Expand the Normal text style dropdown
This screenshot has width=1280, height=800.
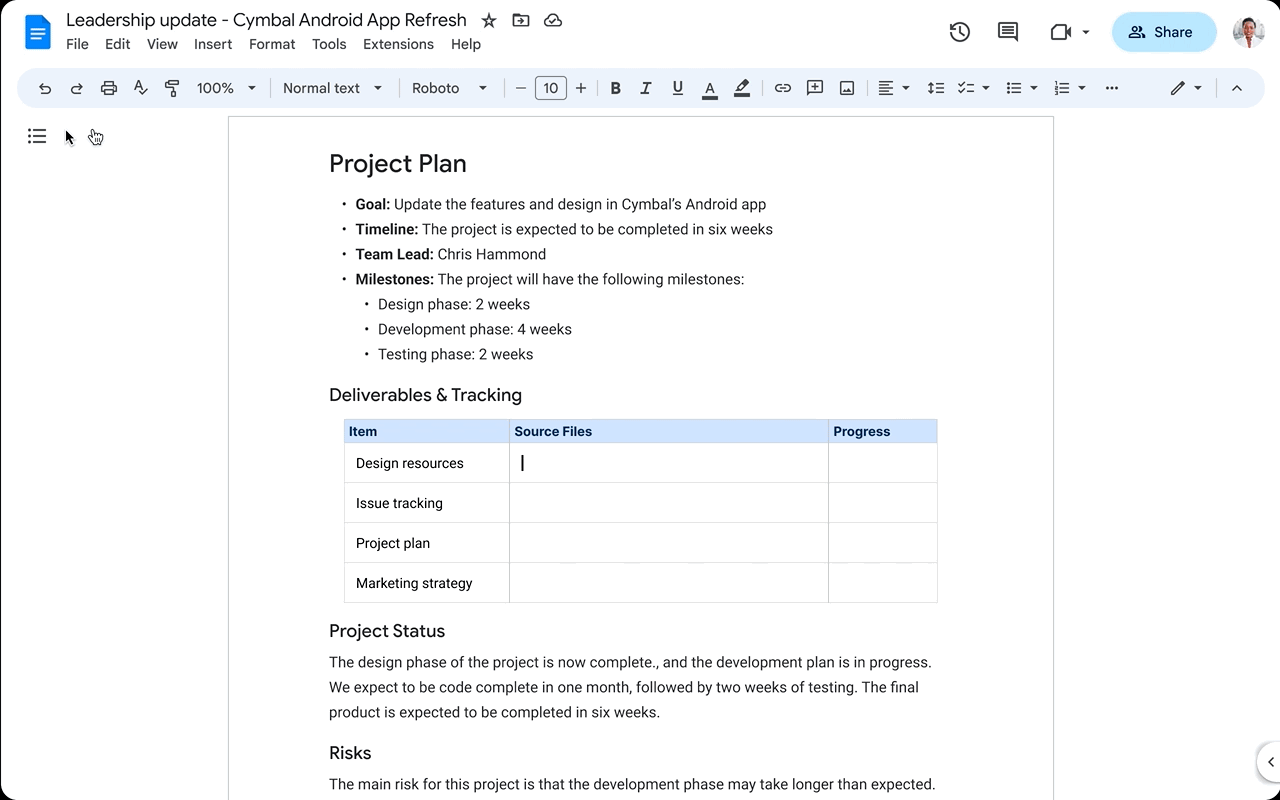click(x=332, y=88)
